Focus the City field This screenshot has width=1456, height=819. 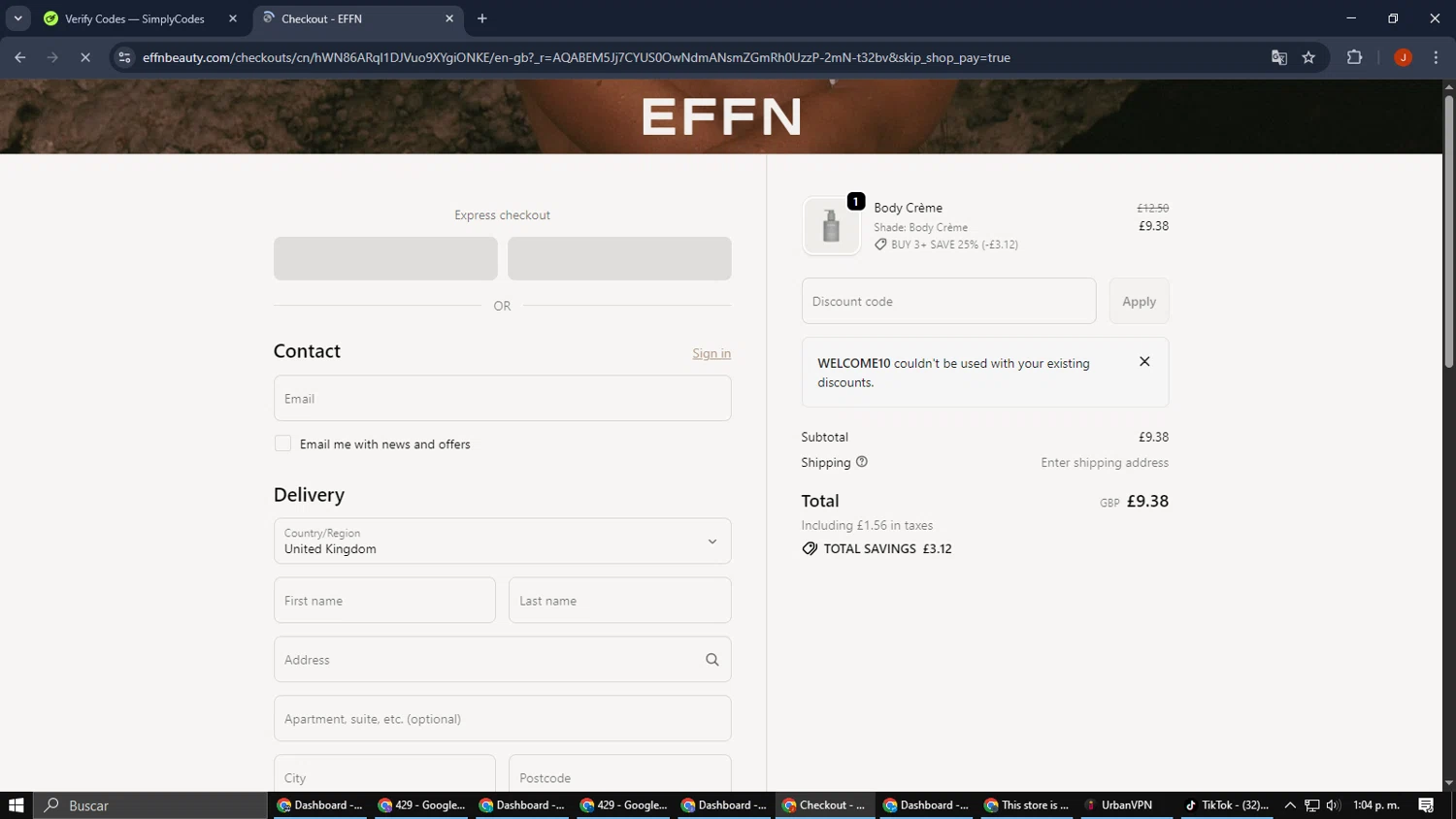point(384,775)
